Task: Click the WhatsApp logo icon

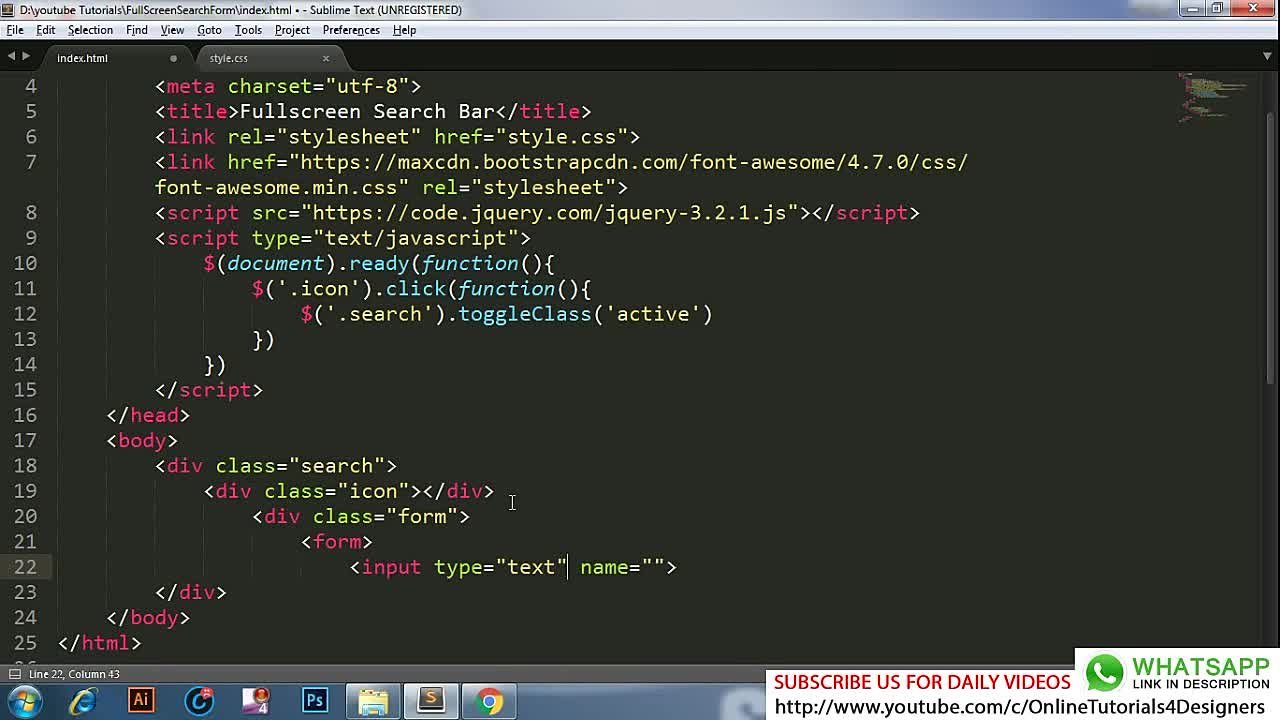Action: 1105,673
